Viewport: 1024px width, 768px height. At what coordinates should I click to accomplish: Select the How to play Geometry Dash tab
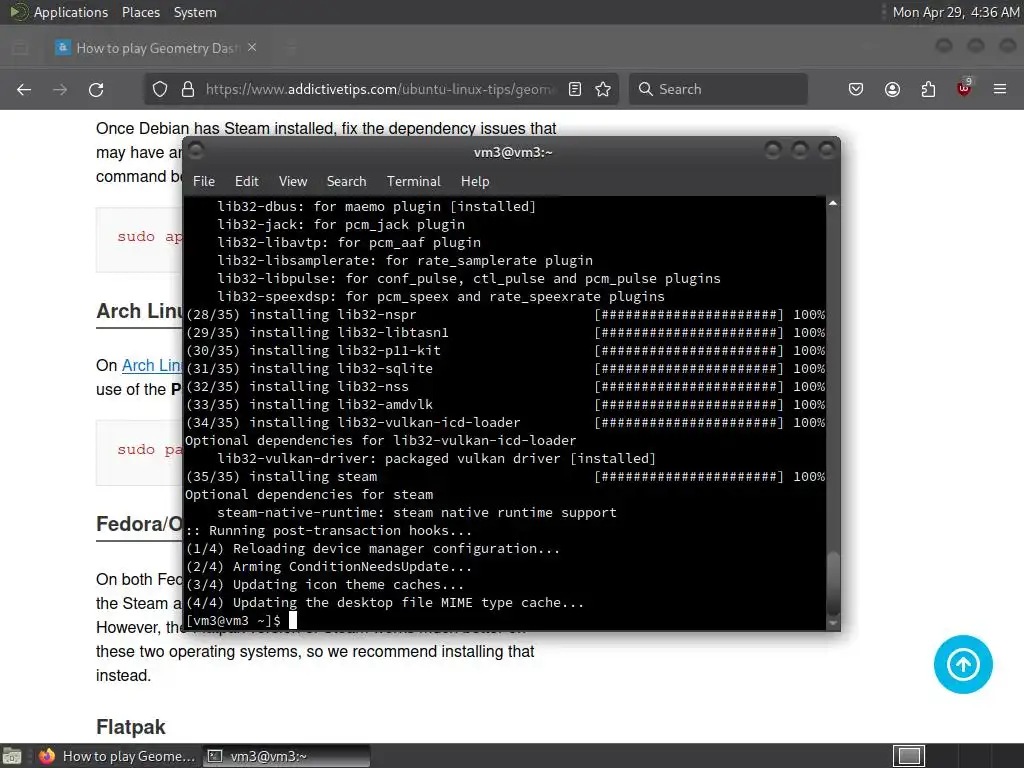[157, 48]
